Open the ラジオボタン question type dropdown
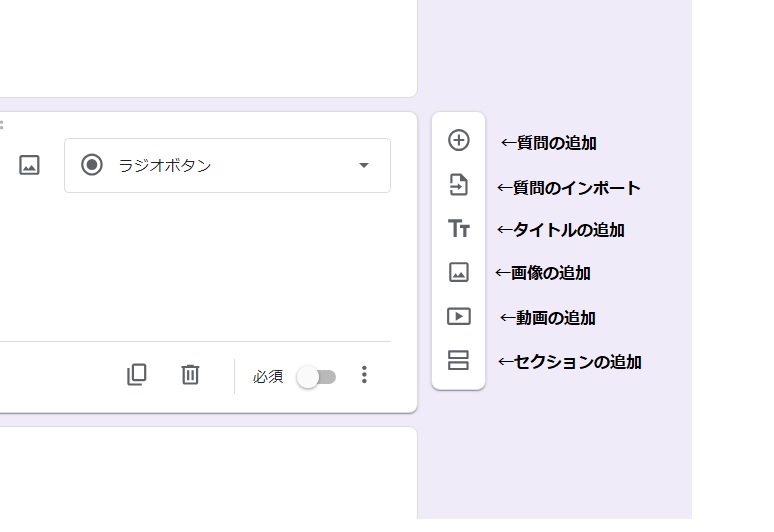This screenshot has width=774, height=532. (x=227, y=165)
